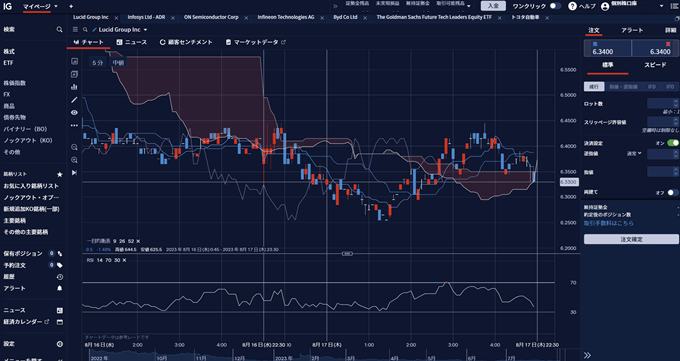This screenshot has height=361, width=680.
Task: Click the top chart toolbar image icon
Action: 75,61
